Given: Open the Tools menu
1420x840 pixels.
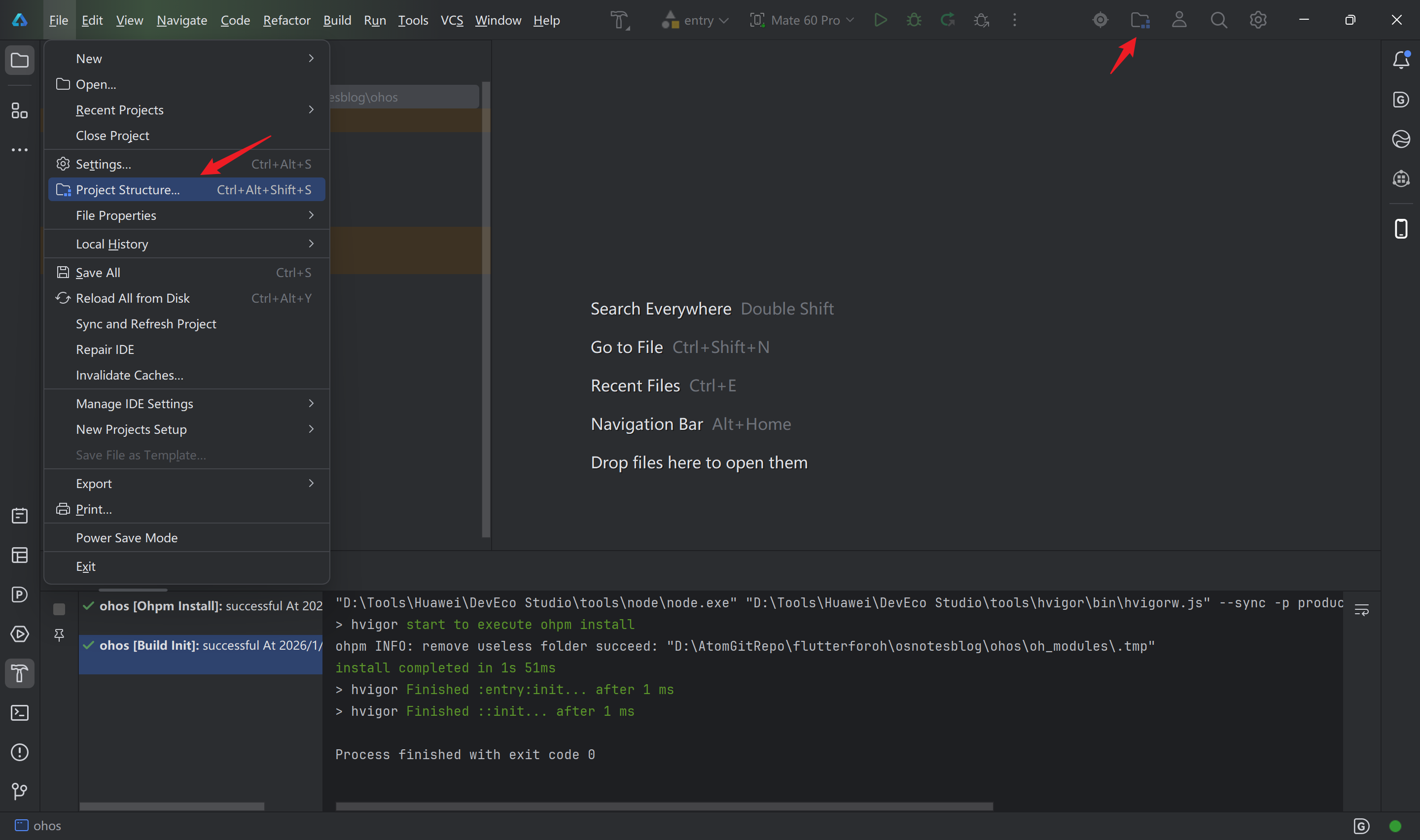Looking at the screenshot, I should (x=413, y=20).
